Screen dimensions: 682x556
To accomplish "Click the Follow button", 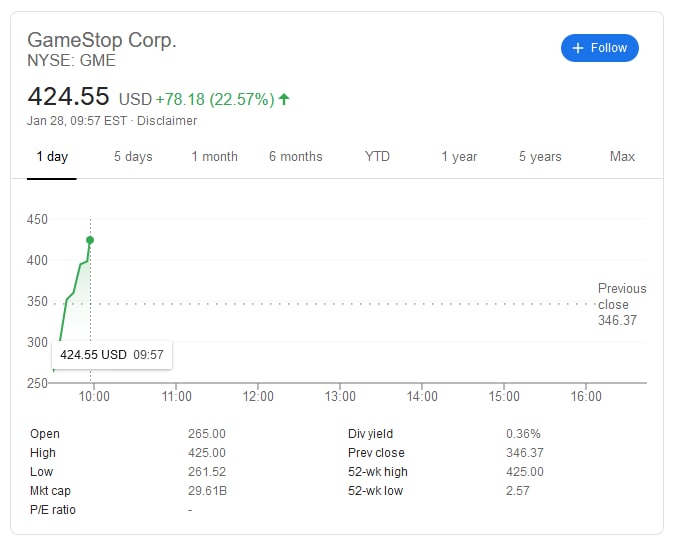I will pyautogui.click(x=599, y=48).
